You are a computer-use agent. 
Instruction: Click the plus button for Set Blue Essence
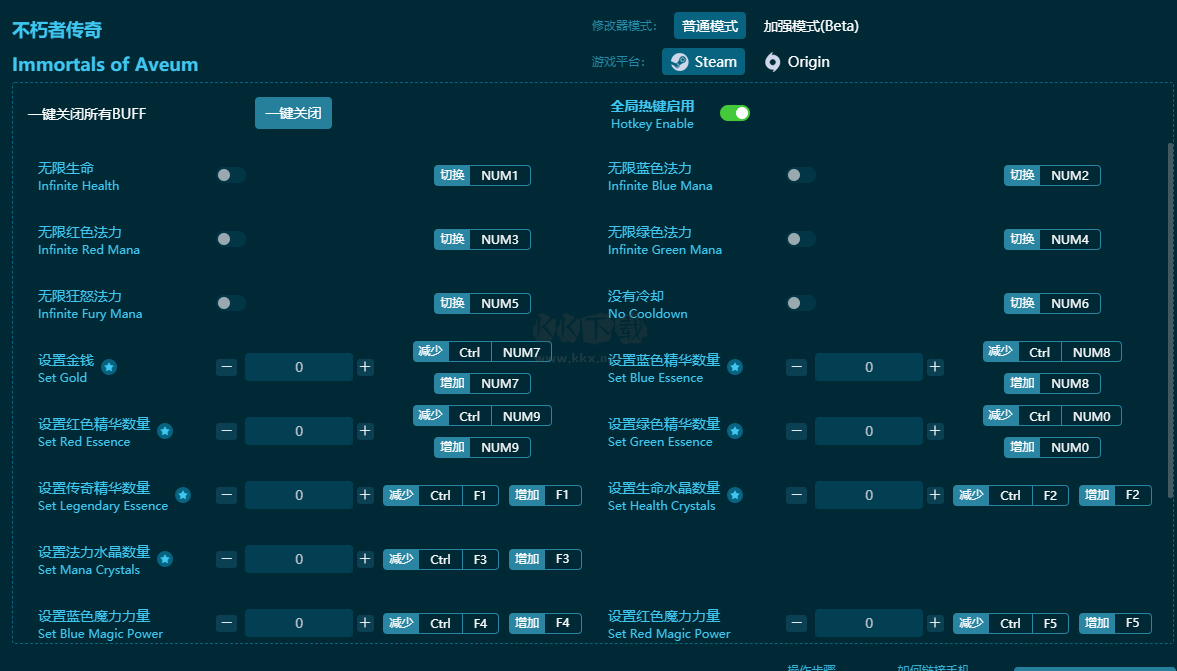point(935,367)
